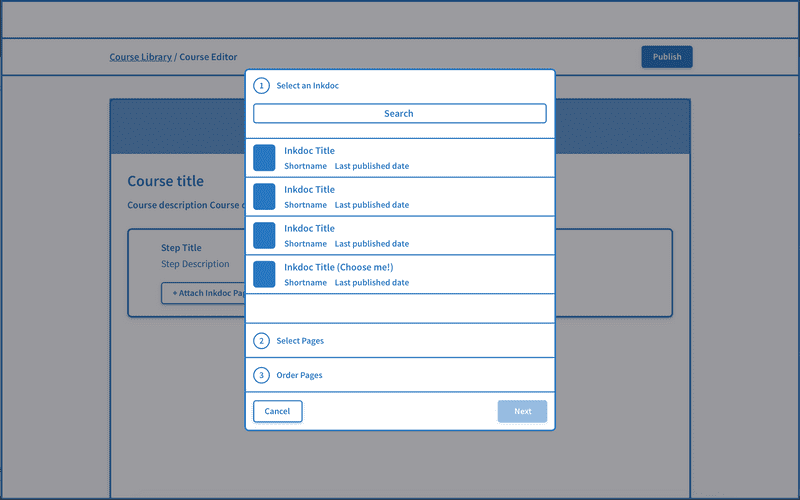The width and height of the screenshot is (800, 500).
Task: Click the Search field in the Inkdoc dialog
Action: click(x=399, y=113)
